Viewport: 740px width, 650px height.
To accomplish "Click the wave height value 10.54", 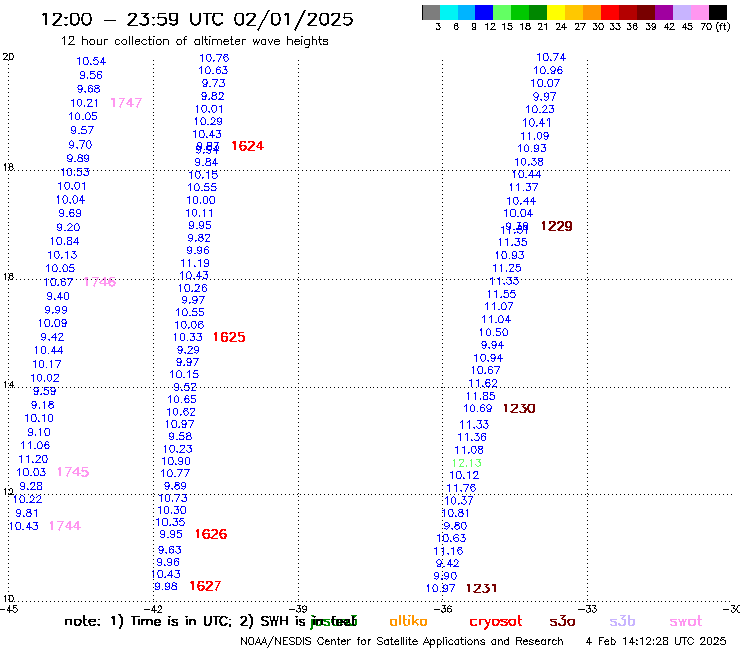I will [x=91, y=61].
